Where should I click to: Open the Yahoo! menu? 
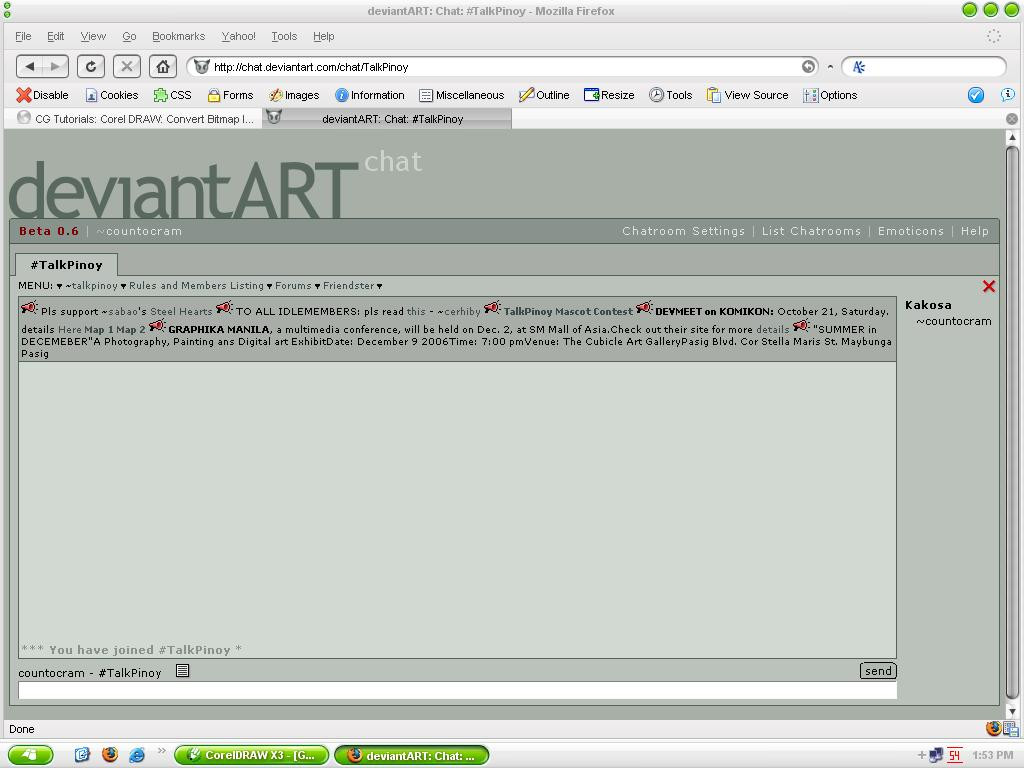[238, 37]
